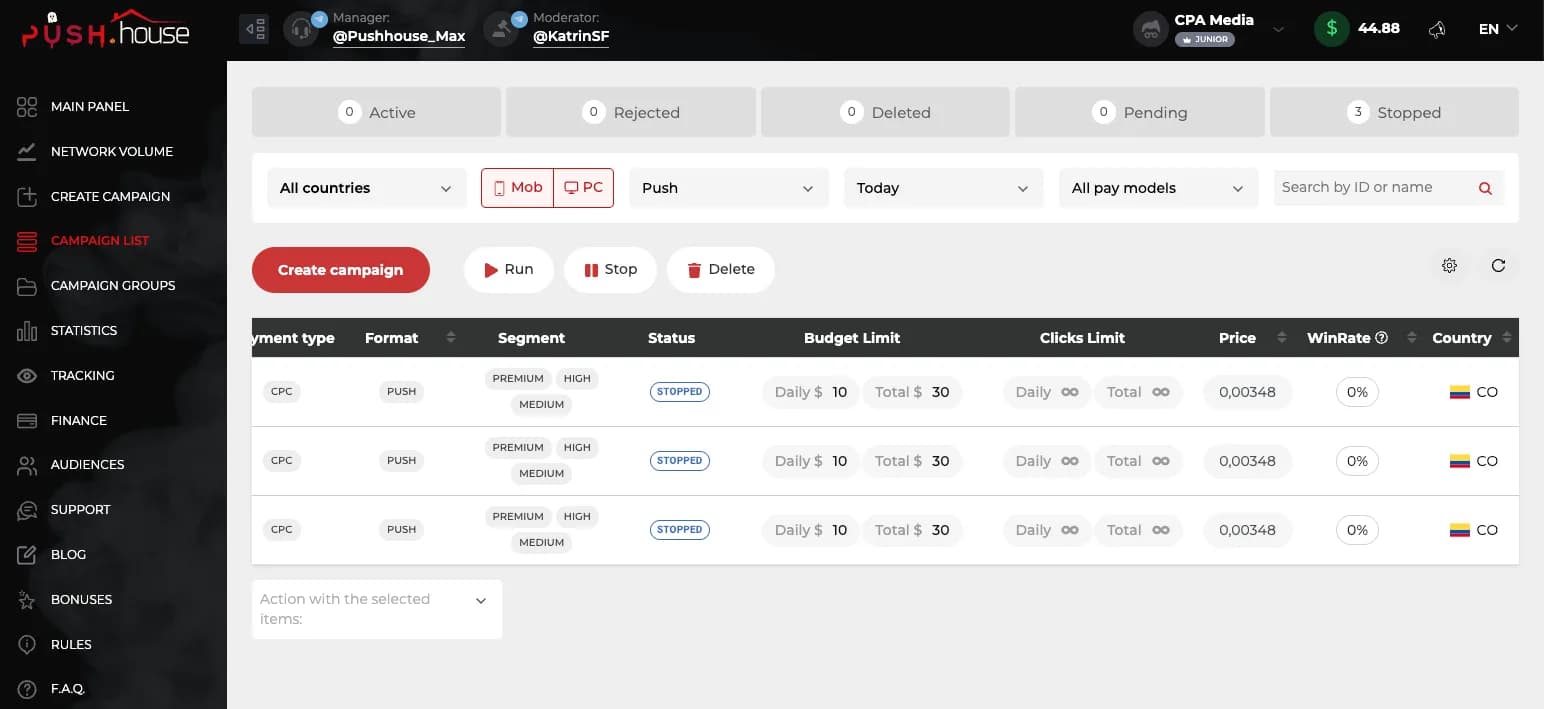This screenshot has height=709, width=1544.
Task: Switch to the Pending campaigns tab
Action: coord(1140,112)
